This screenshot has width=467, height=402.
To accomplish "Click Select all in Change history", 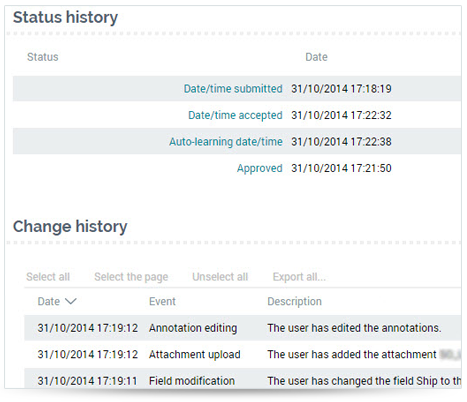I will (48, 277).
